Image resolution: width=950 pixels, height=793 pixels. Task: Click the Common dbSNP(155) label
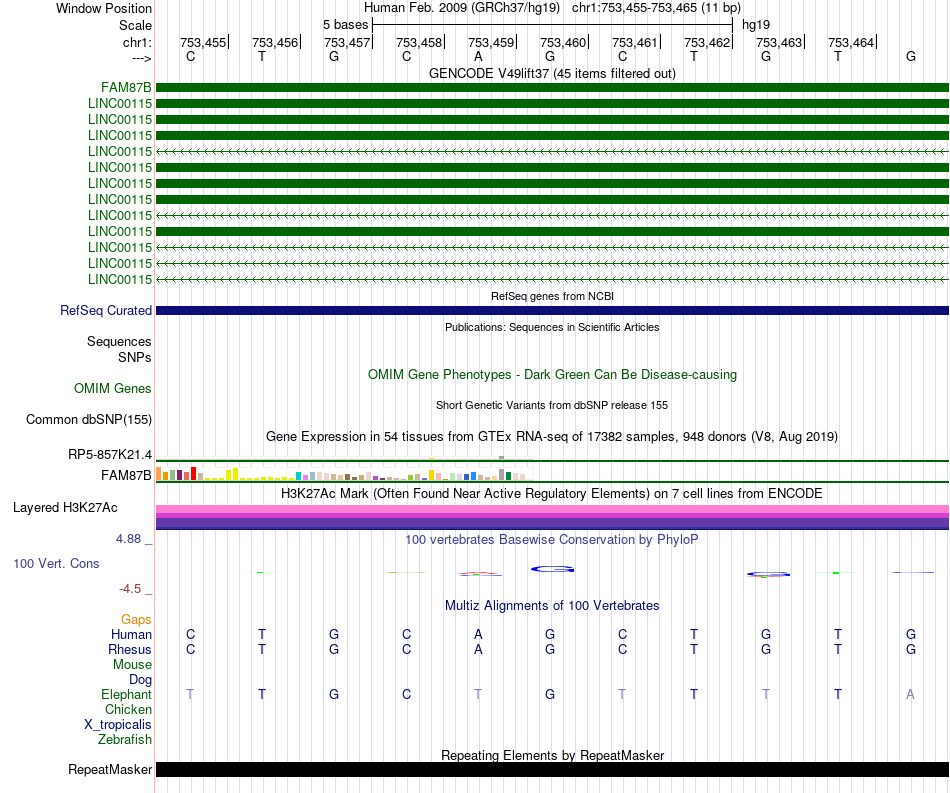(x=88, y=420)
